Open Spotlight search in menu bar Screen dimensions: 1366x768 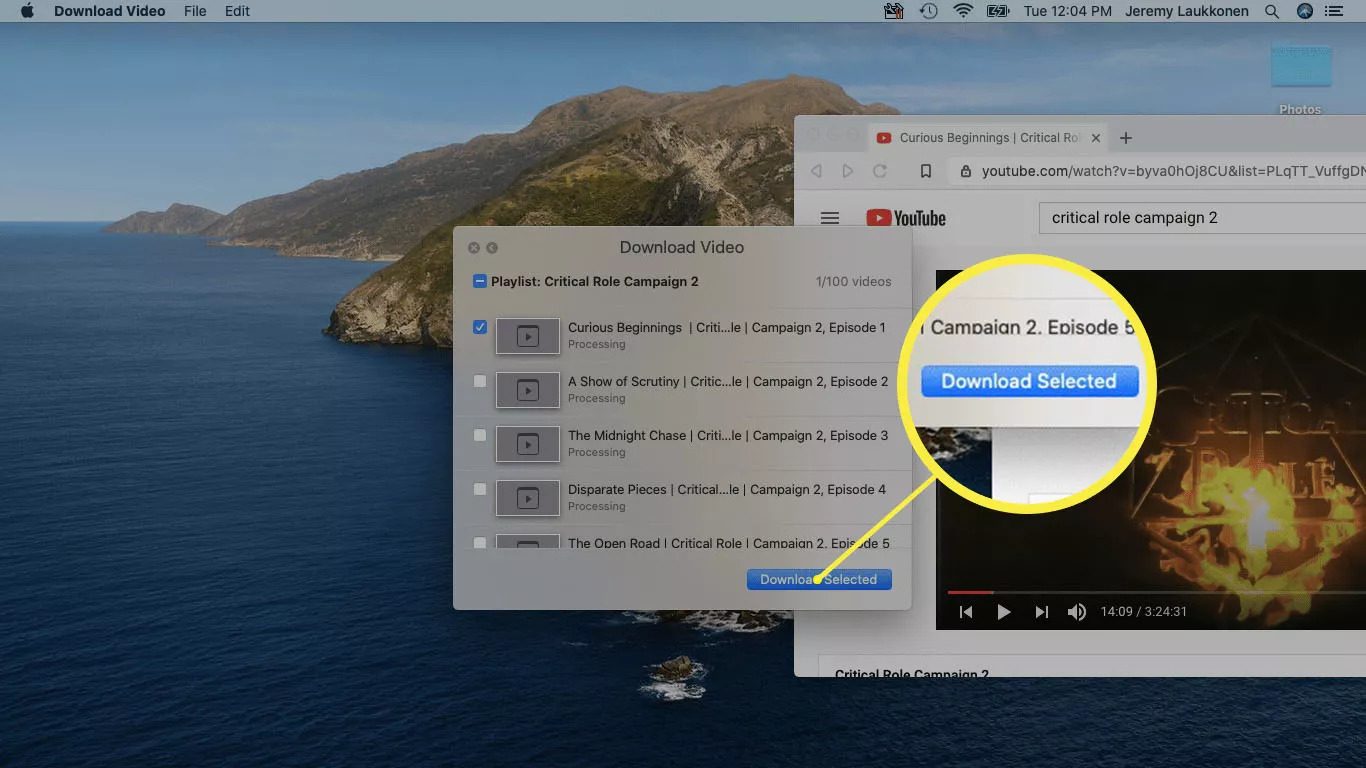[x=1272, y=11]
